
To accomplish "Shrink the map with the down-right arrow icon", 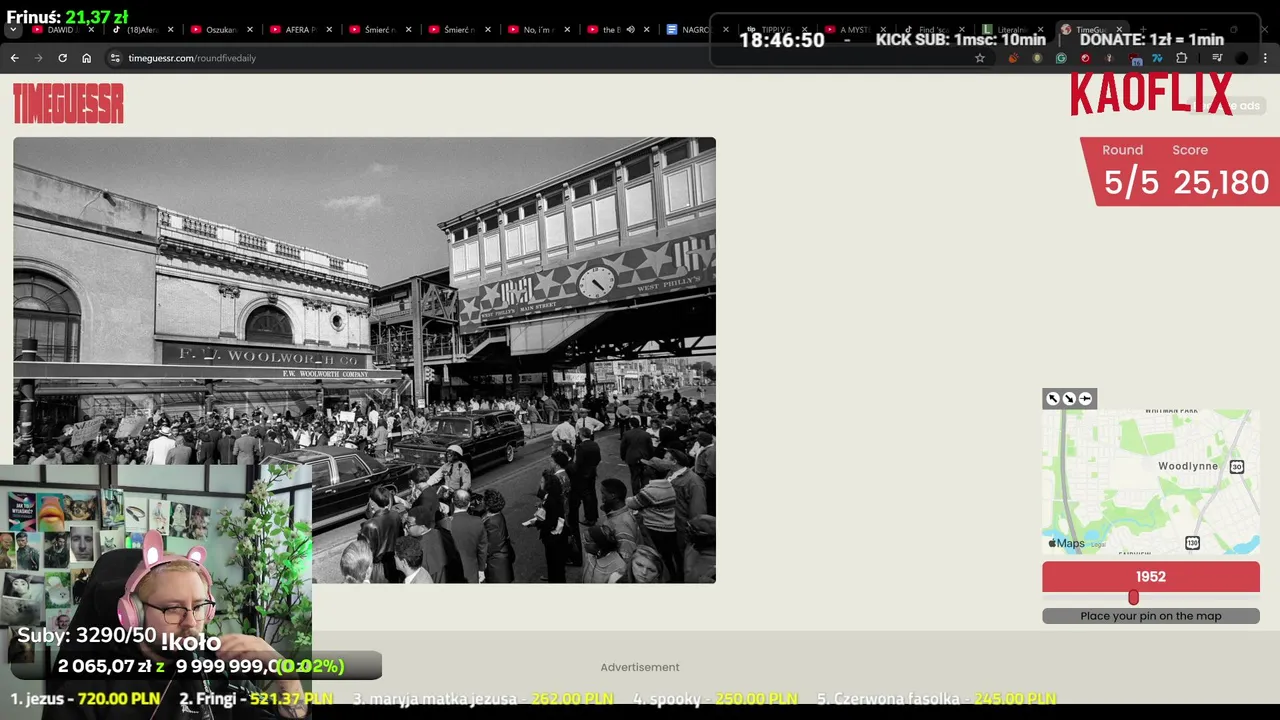I will (x=1069, y=399).
